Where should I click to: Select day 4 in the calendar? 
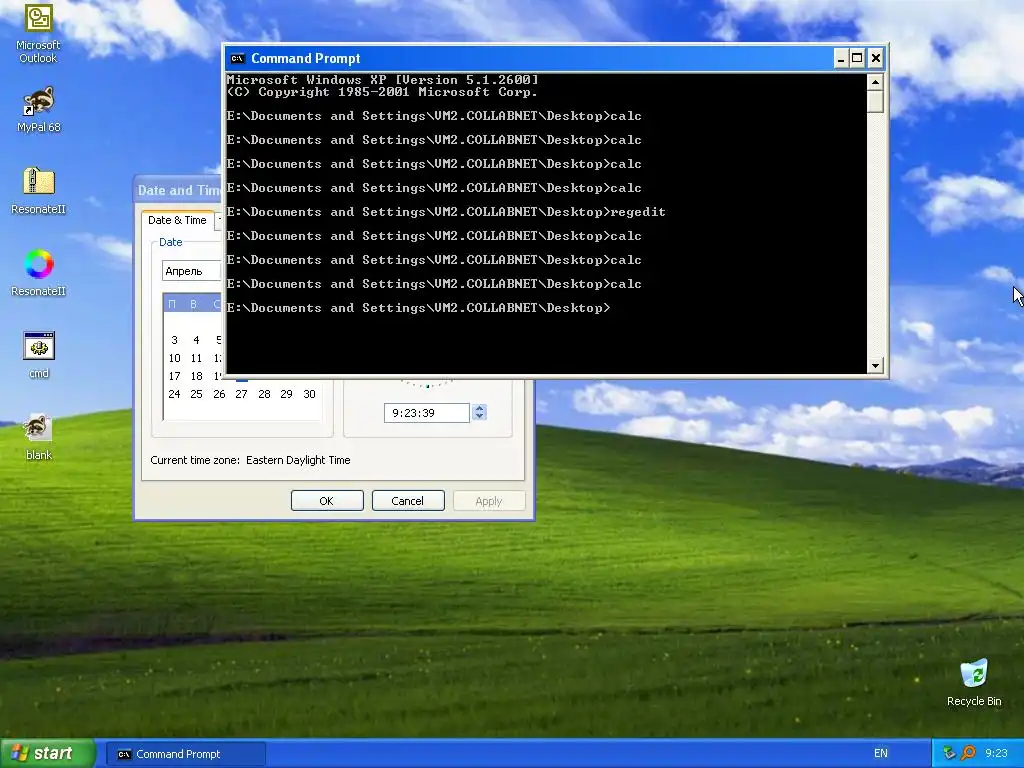[196, 340]
